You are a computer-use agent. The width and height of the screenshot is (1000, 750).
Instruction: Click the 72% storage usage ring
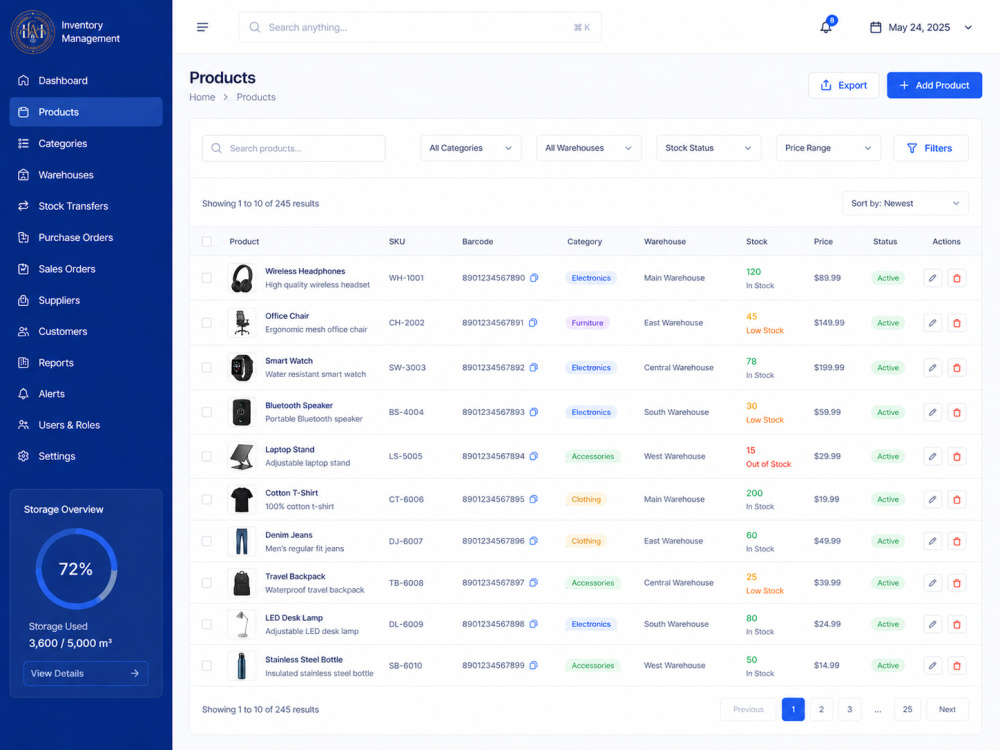coord(76,568)
